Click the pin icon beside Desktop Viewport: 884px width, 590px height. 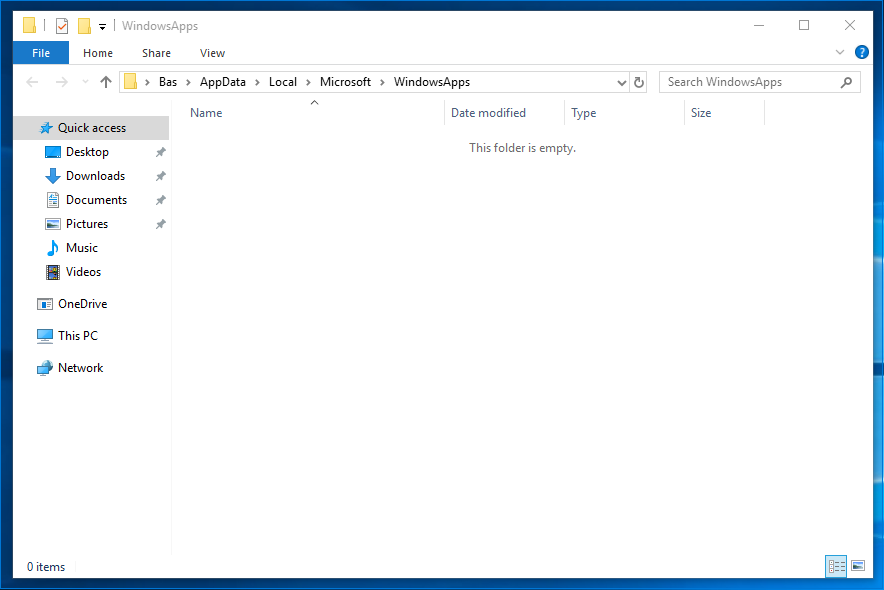[161, 152]
